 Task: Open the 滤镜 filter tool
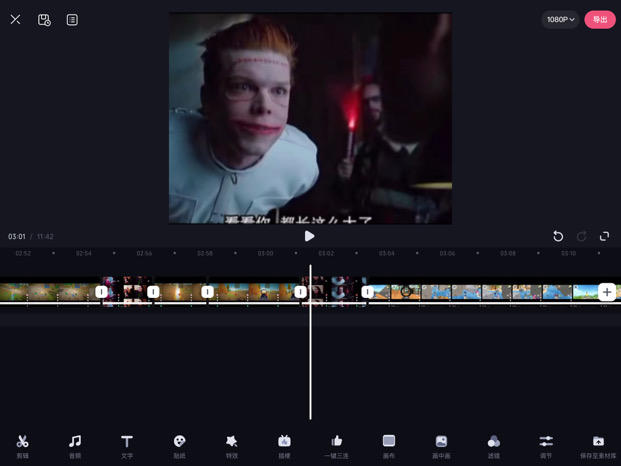(493, 447)
